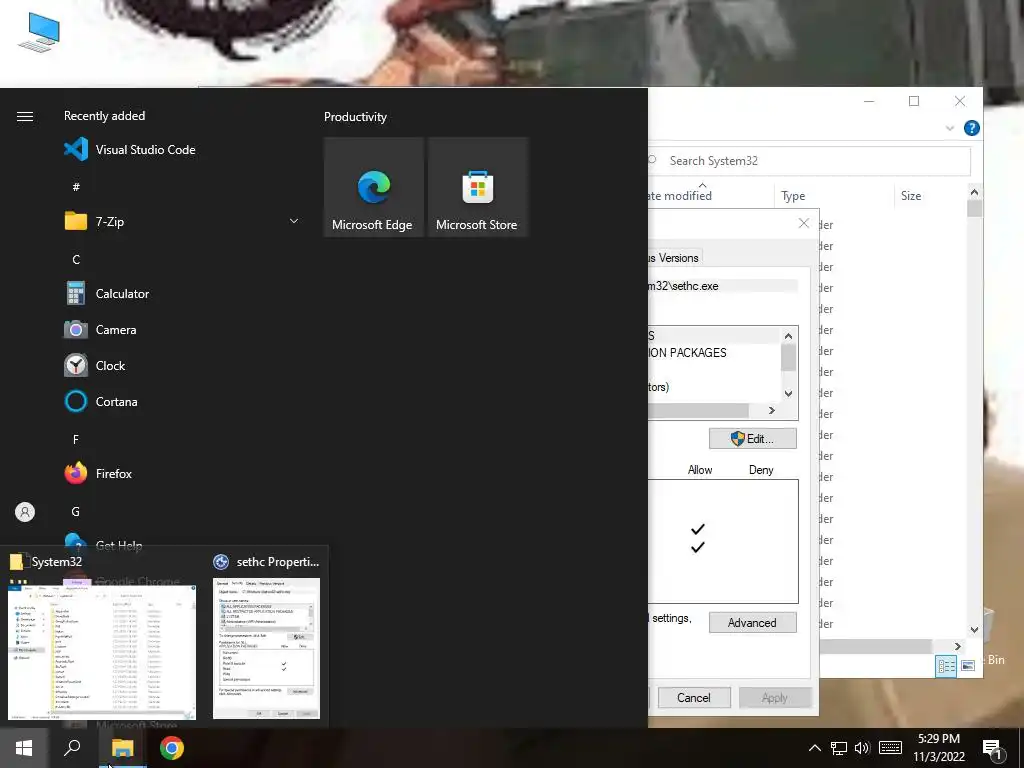This screenshot has height=768, width=1024.
Task: Open taskbar Search magnifier
Action: tap(72, 748)
